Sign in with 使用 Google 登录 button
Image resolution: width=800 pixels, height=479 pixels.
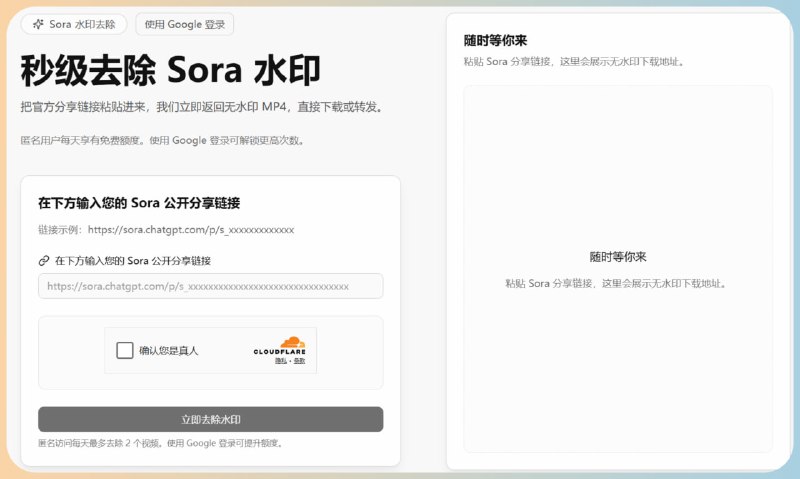point(185,24)
